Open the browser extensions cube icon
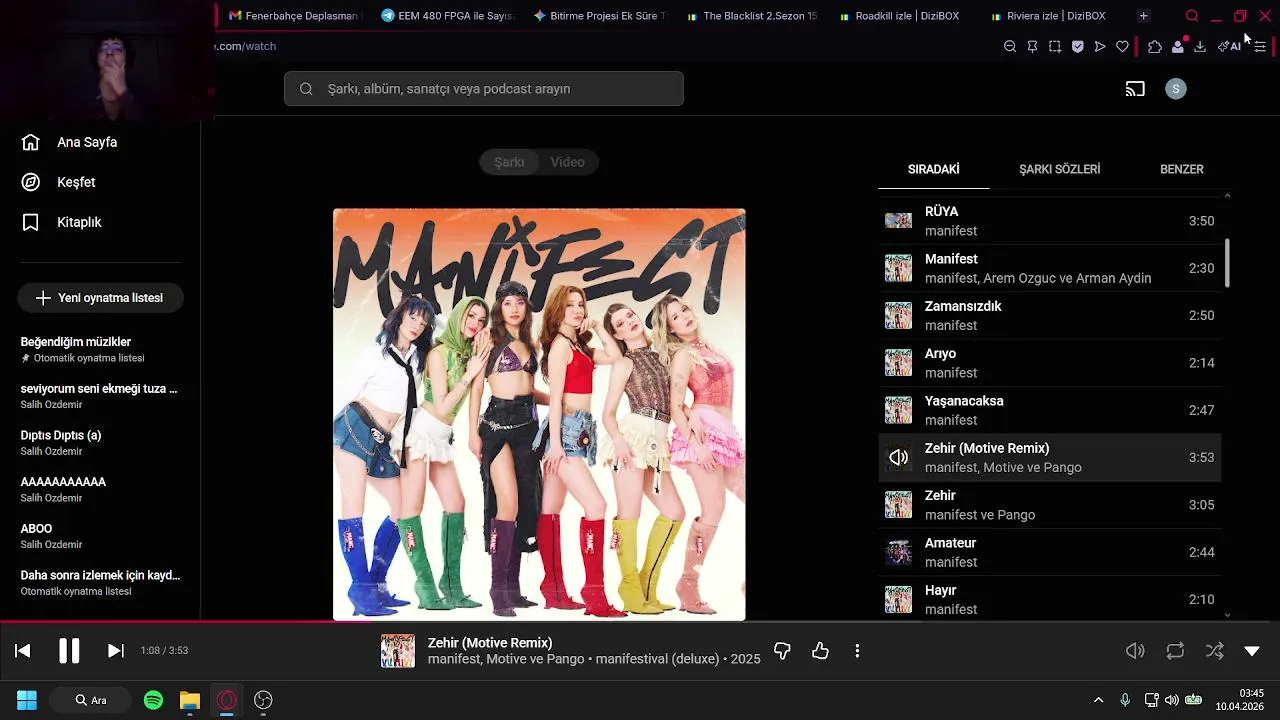 point(1155,46)
